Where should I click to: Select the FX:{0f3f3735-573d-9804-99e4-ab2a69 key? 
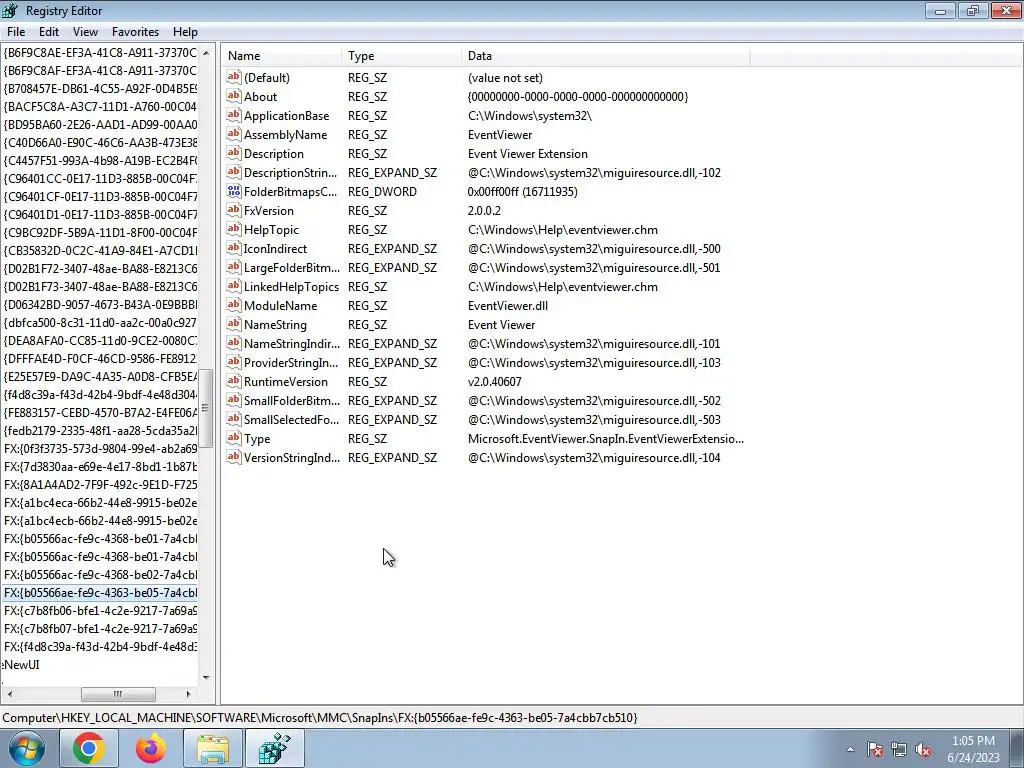(101, 448)
